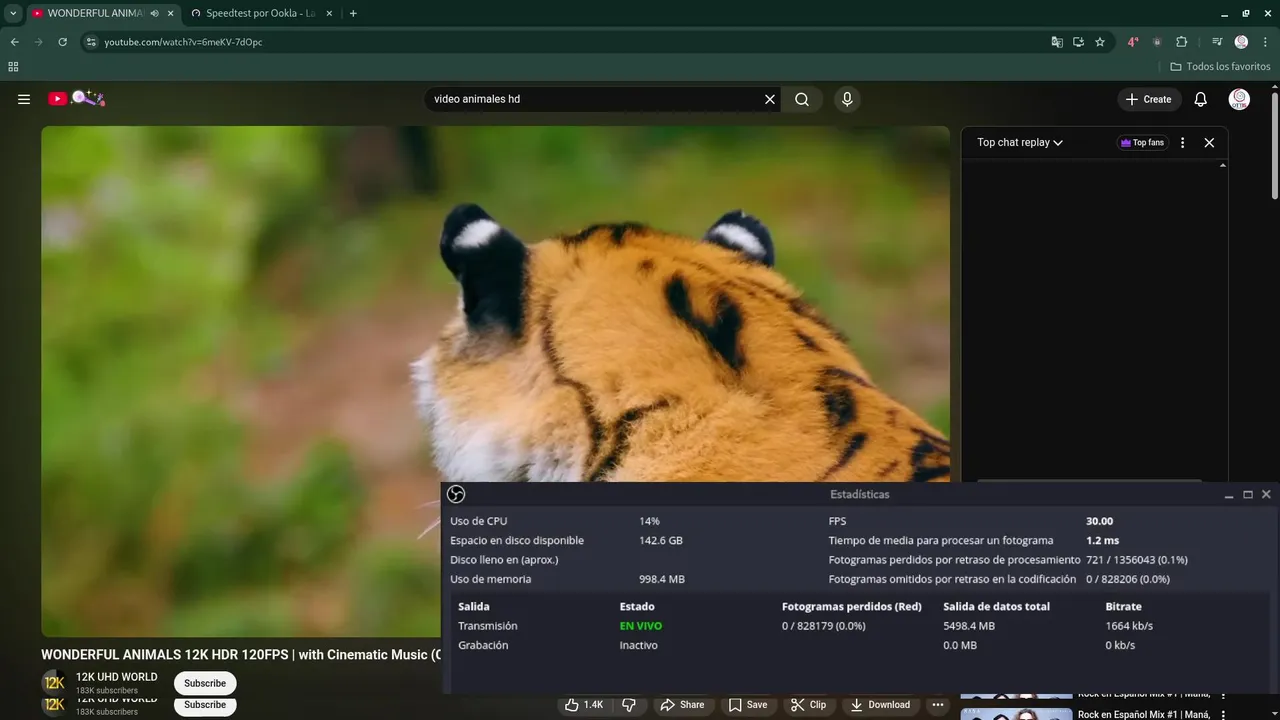Image resolution: width=1280 pixels, height=720 pixels.
Task: Close the Speedtest por Ookla tab
Action: [x=329, y=13]
